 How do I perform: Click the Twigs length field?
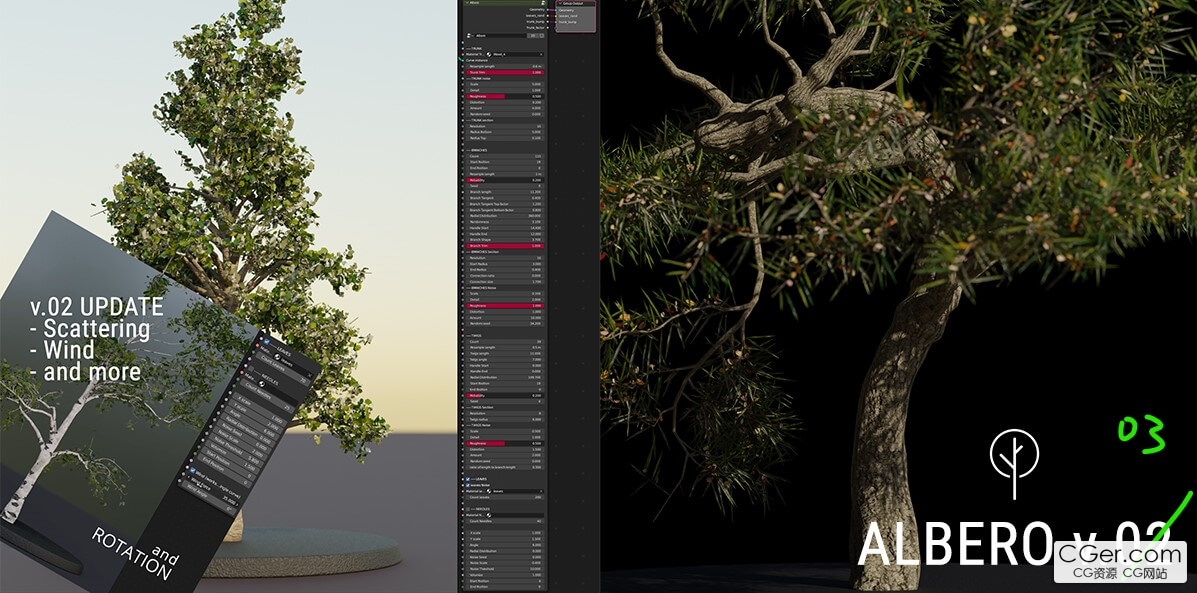[x=505, y=353]
